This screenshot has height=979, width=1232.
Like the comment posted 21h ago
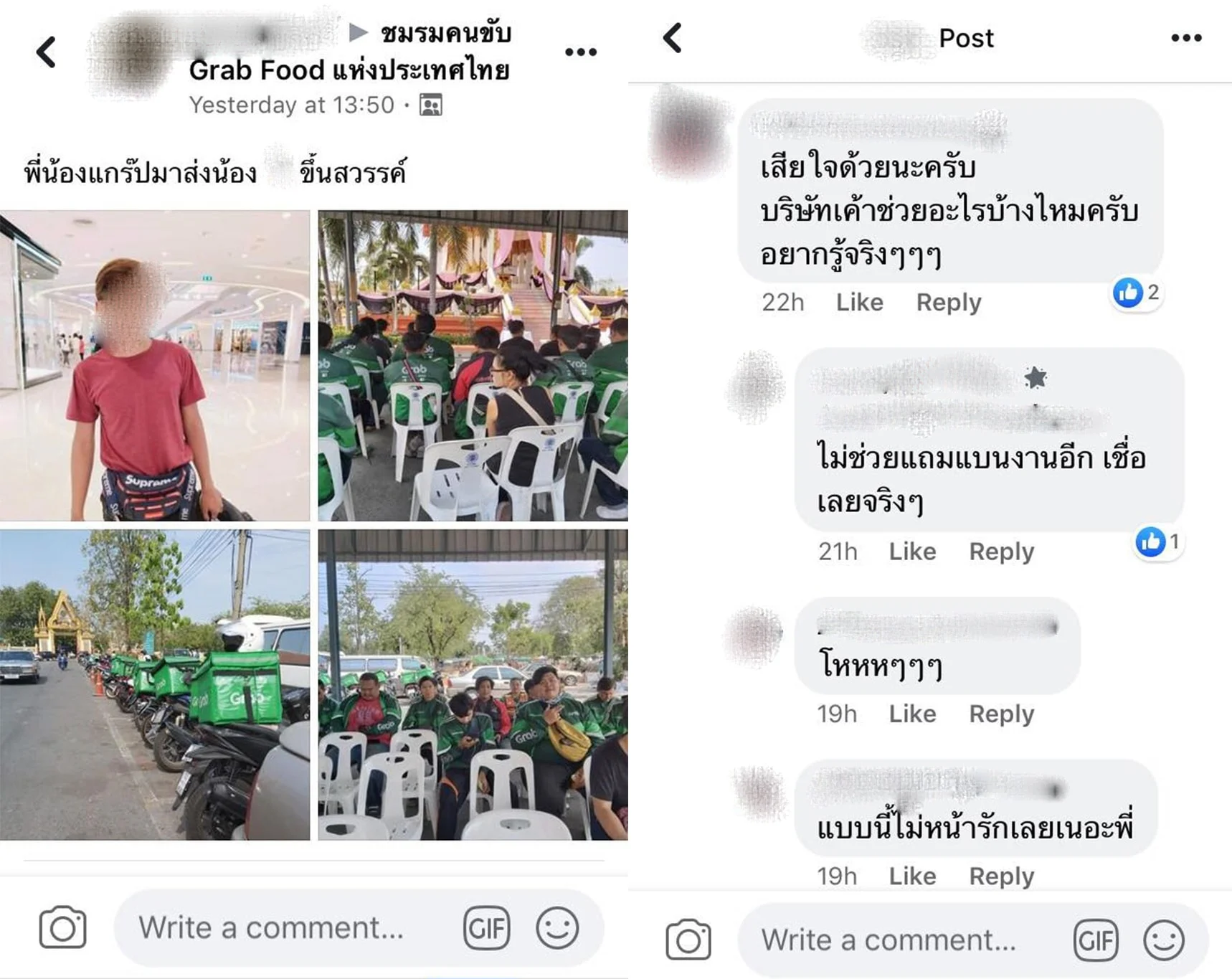click(x=912, y=551)
